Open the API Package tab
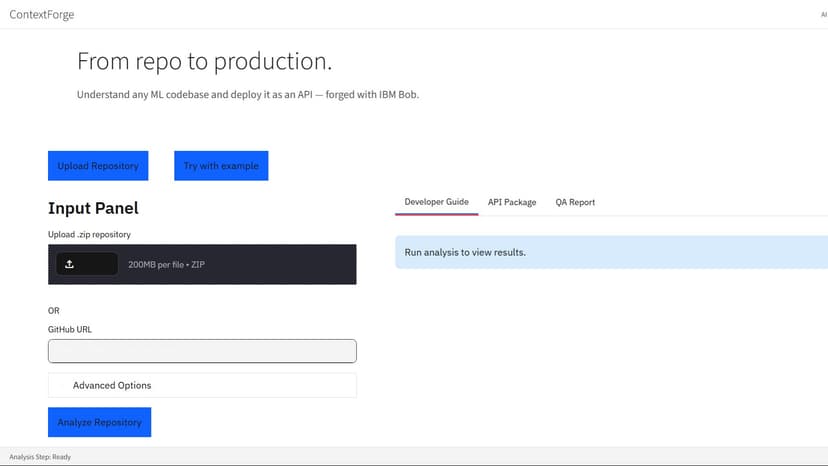828x466 pixels. click(512, 202)
